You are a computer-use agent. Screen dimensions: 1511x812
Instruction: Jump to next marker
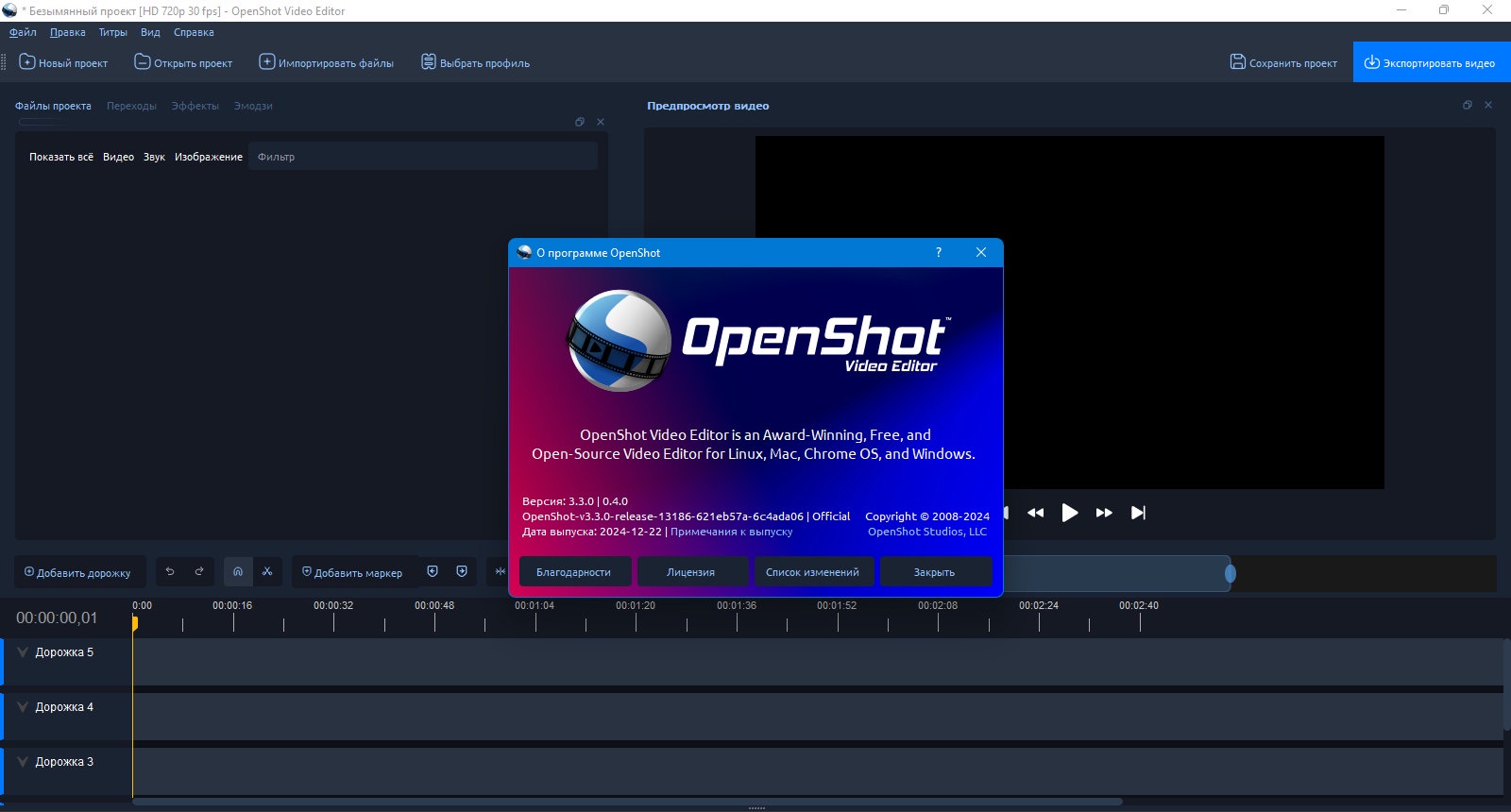(462, 571)
